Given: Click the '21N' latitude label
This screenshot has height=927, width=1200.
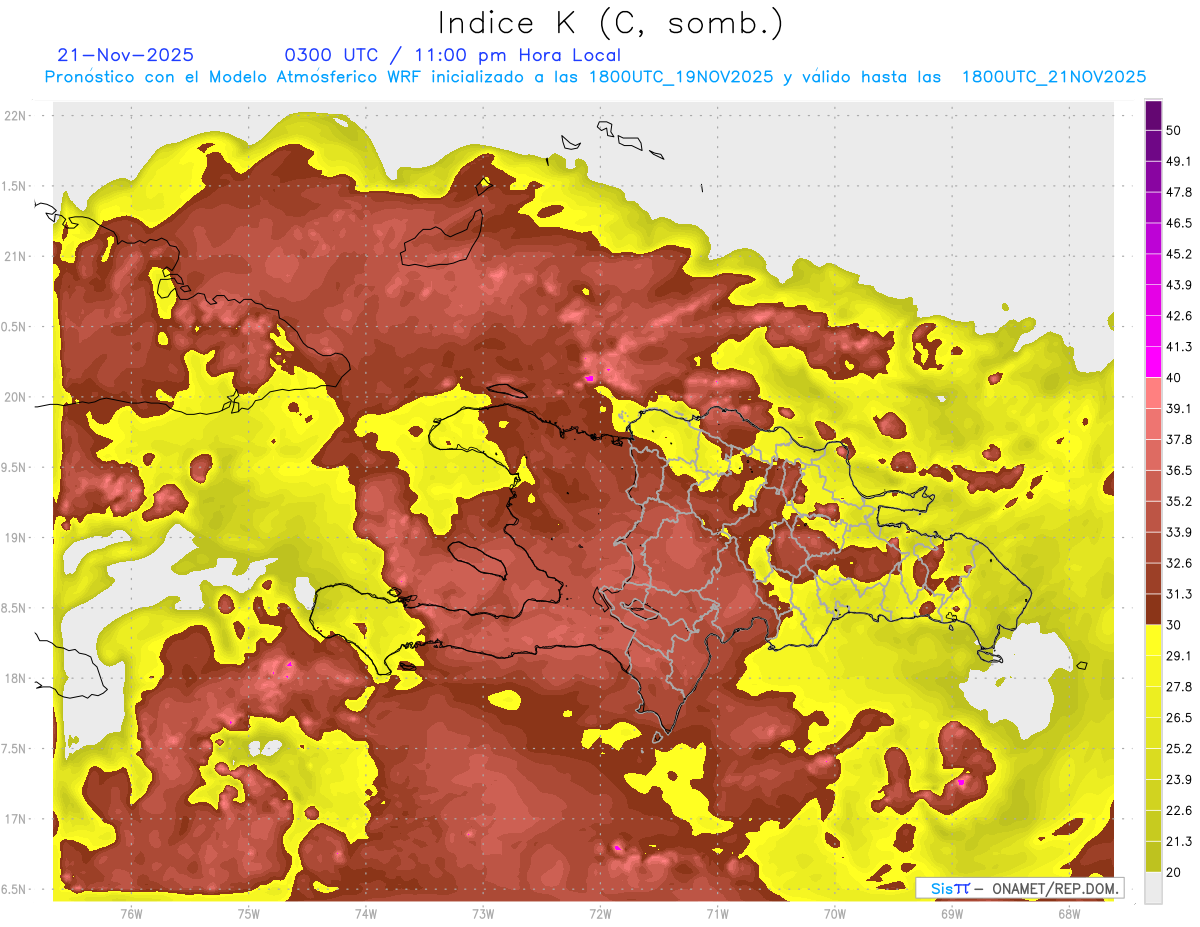Looking at the screenshot, I should tap(16, 256).
